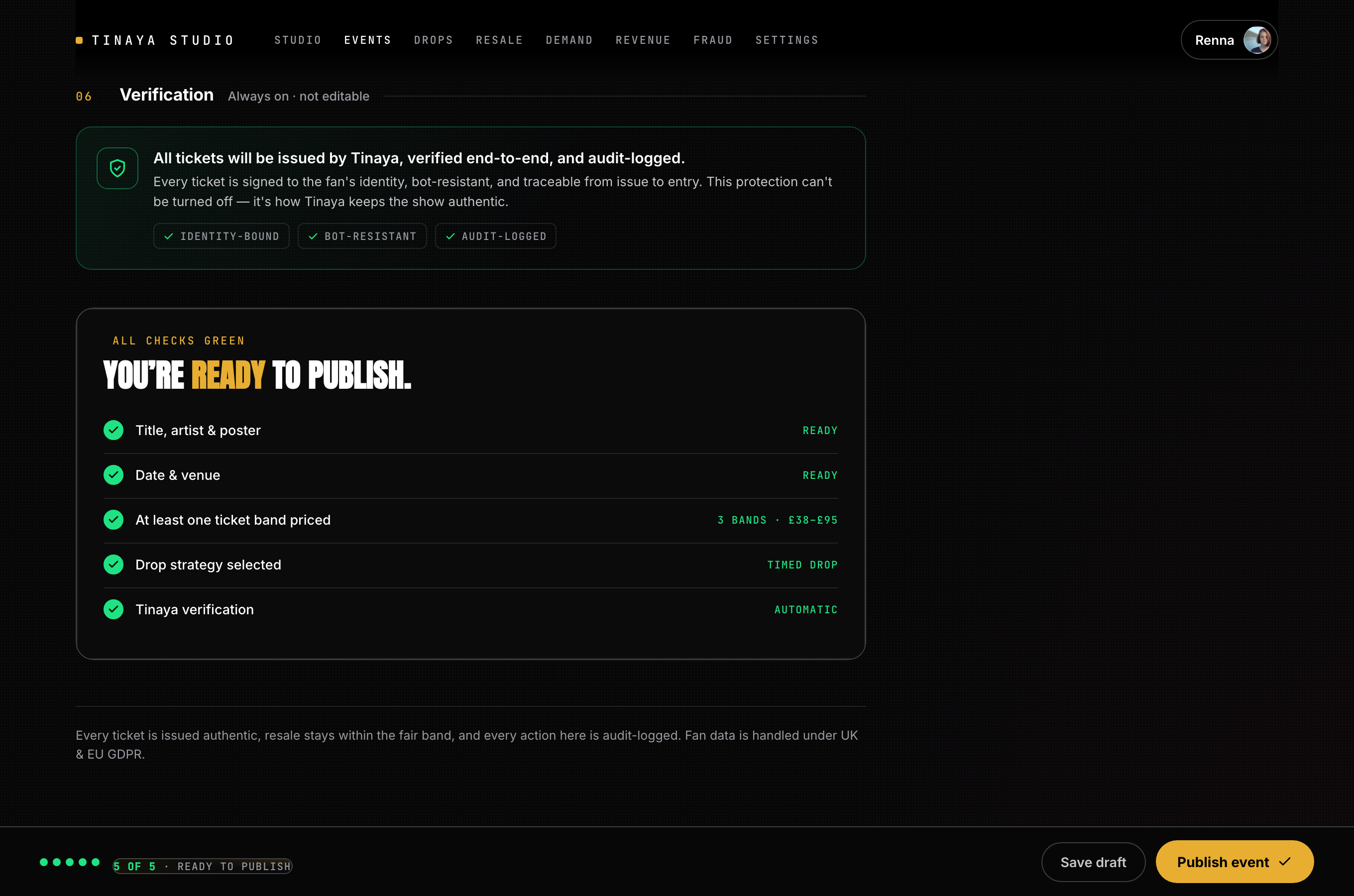Open the Demand nav item
The width and height of the screenshot is (1354, 896).
[569, 40]
